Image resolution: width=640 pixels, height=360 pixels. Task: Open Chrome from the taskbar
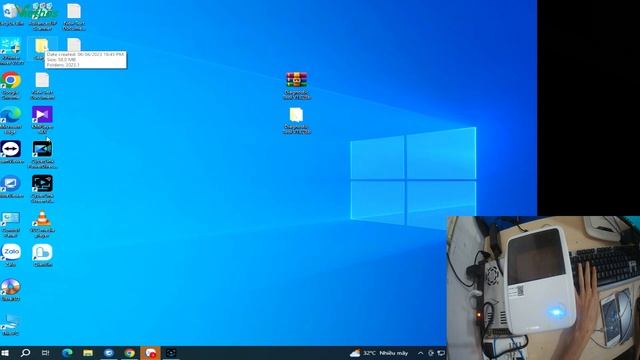tap(129, 353)
